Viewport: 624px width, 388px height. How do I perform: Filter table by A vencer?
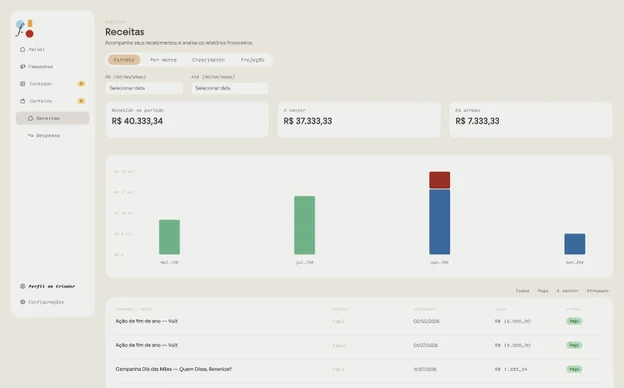tap(567, 291)
